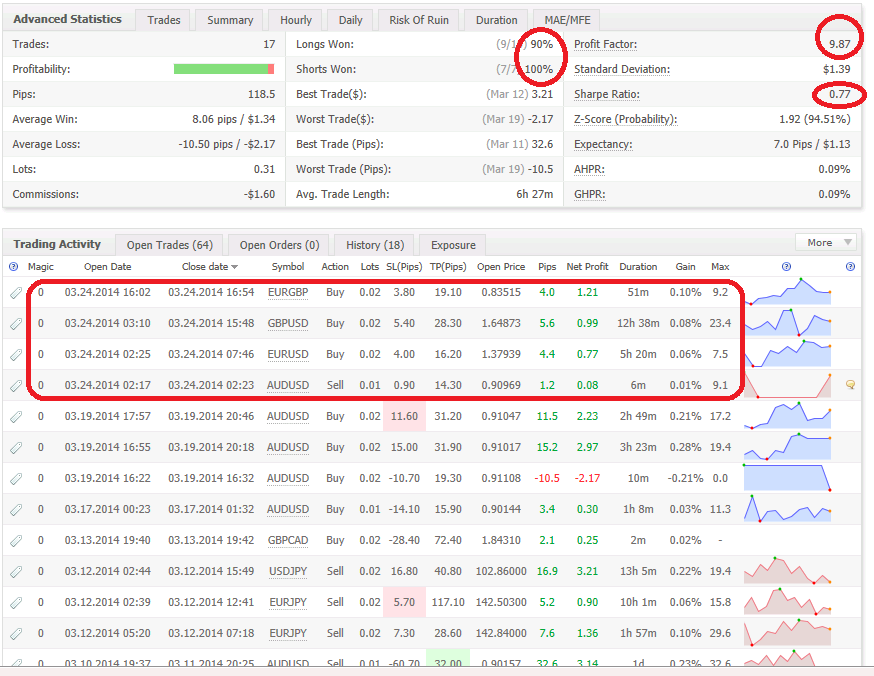This screenshot has height=676, width=874.
Task: Click the Profit Factor label link
Action: [605, 45]
